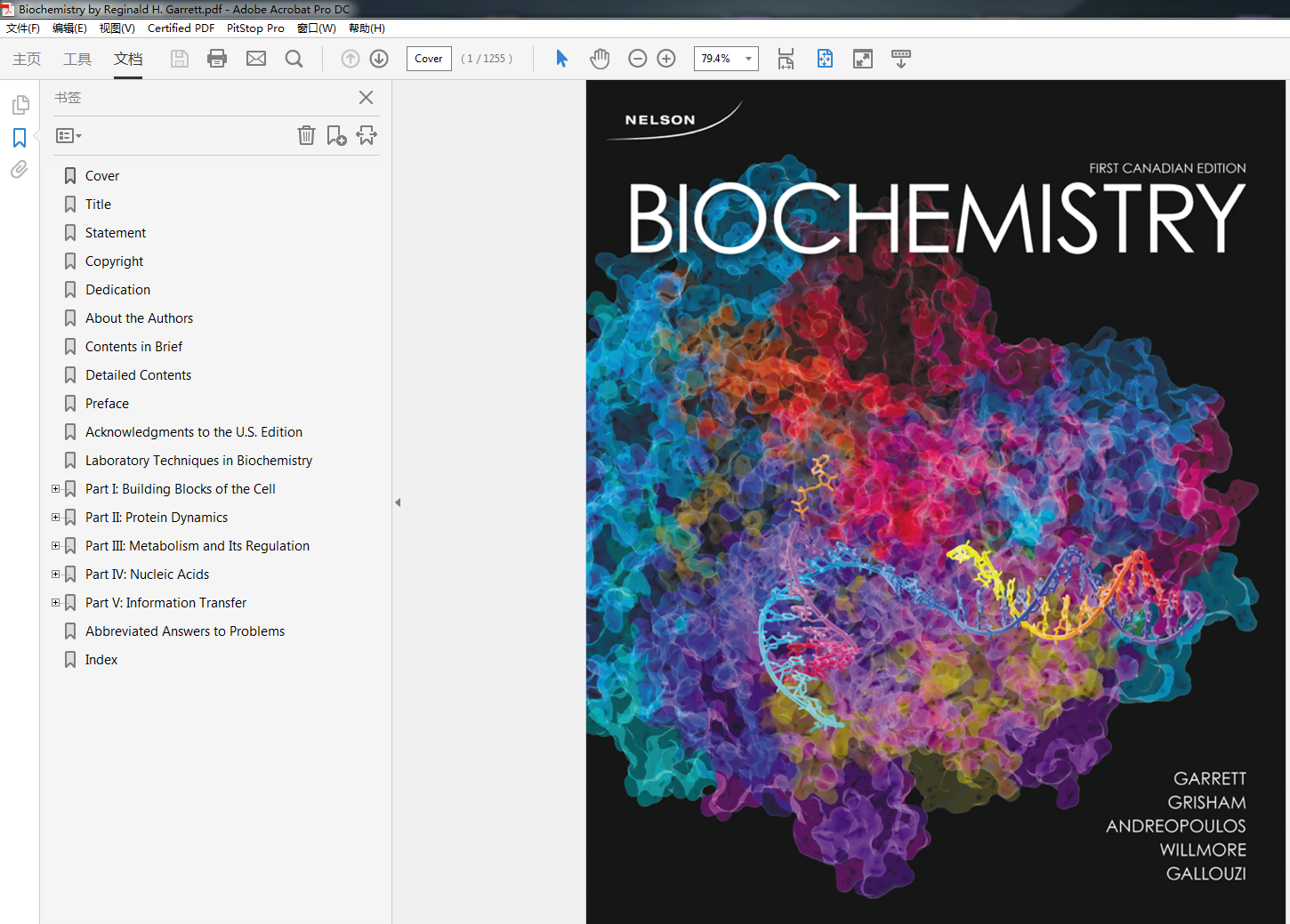Click the bookmark icon beside Index
The height and width of the screenshot is (924, 1290).
point(70,660)
